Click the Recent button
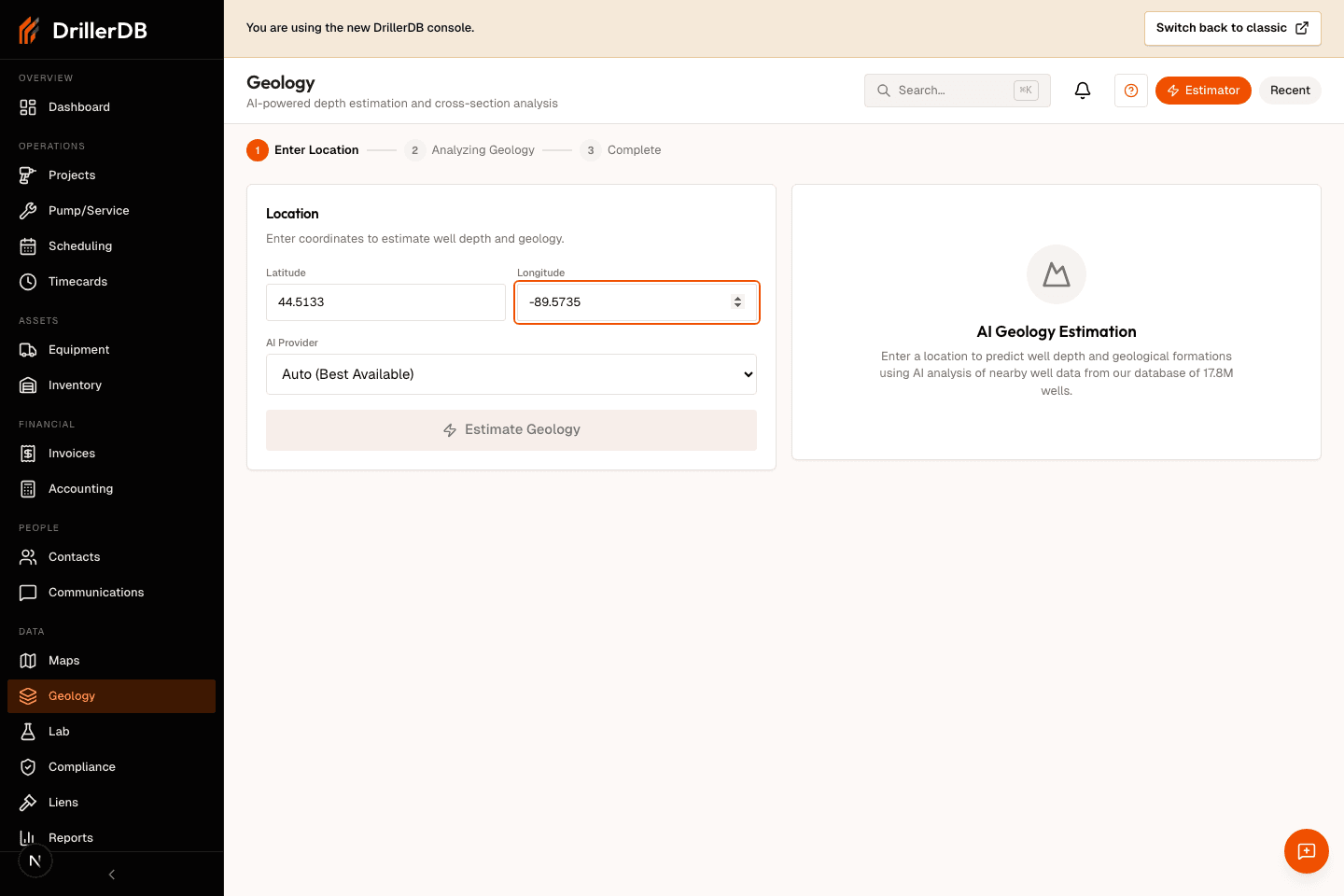Viewport: 1344px width, 896px height. point(1290,91)
